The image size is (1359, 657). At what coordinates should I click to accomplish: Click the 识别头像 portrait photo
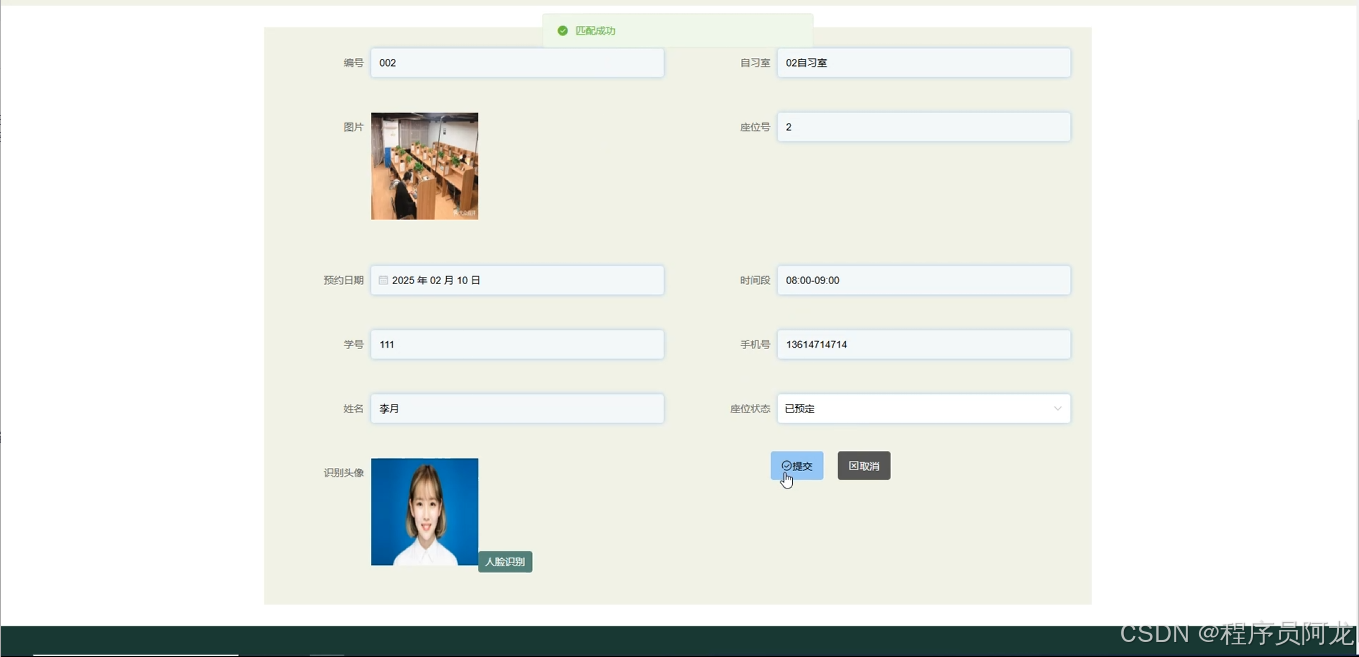coord(424,512)
